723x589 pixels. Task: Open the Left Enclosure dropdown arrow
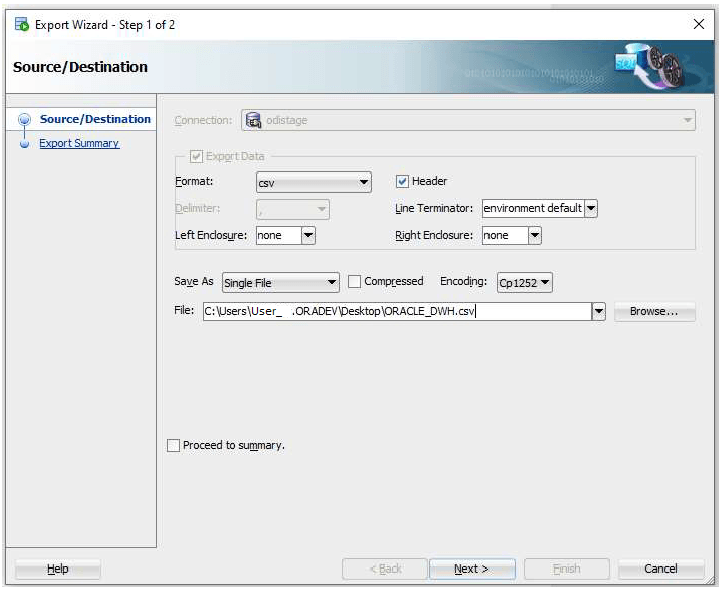308,236
